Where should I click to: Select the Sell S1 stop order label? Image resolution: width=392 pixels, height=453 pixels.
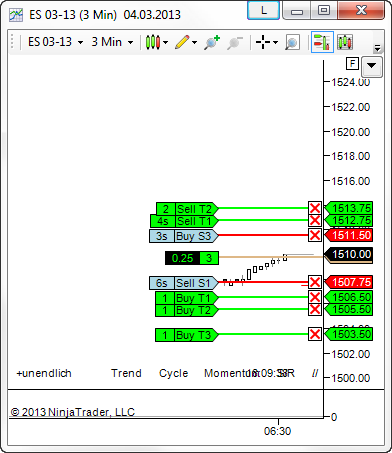(x=184, y=283)
